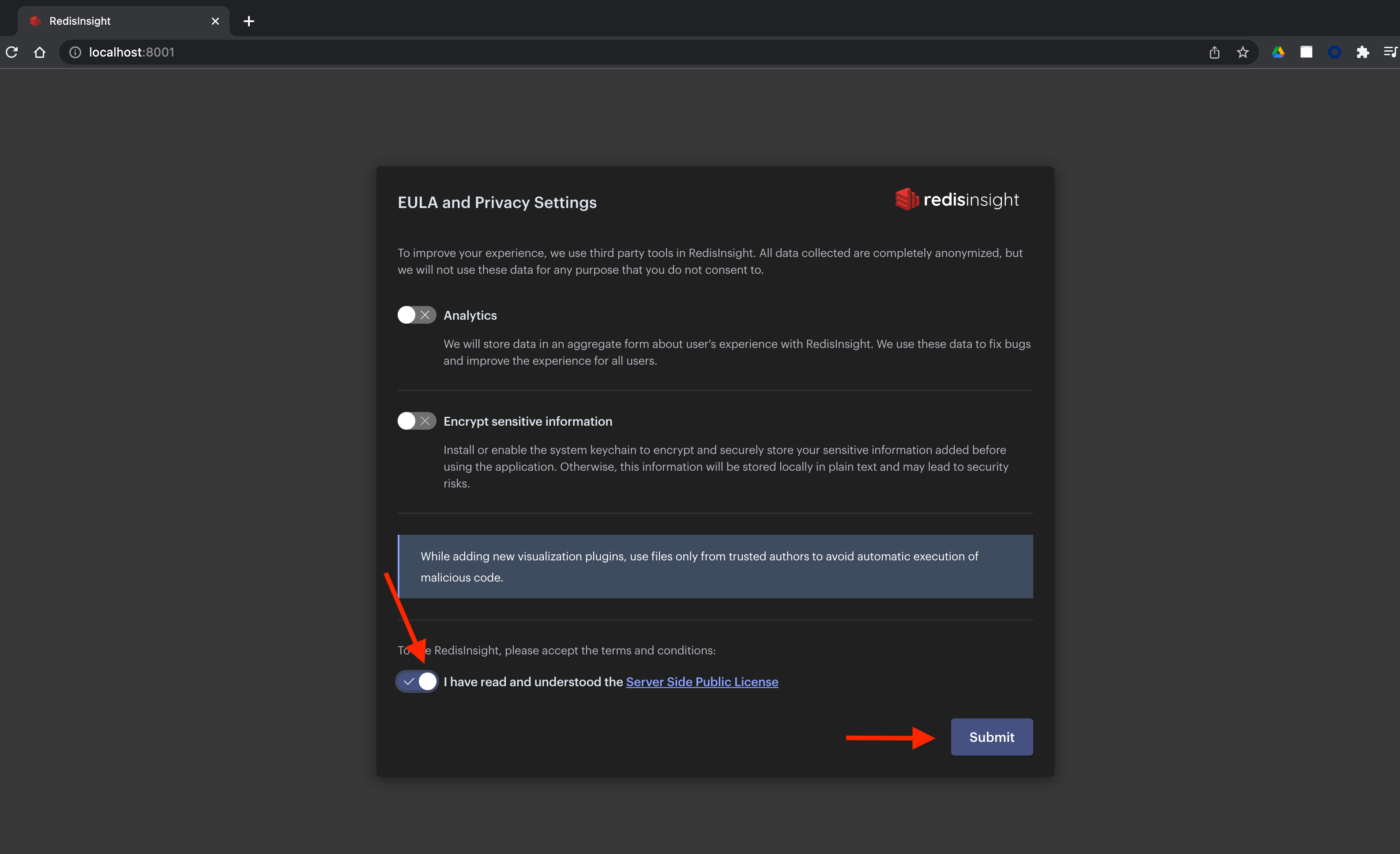Open the Google Drive extension icon
The height and width of the screenshot is (854, 1400).
[1278, 52]
